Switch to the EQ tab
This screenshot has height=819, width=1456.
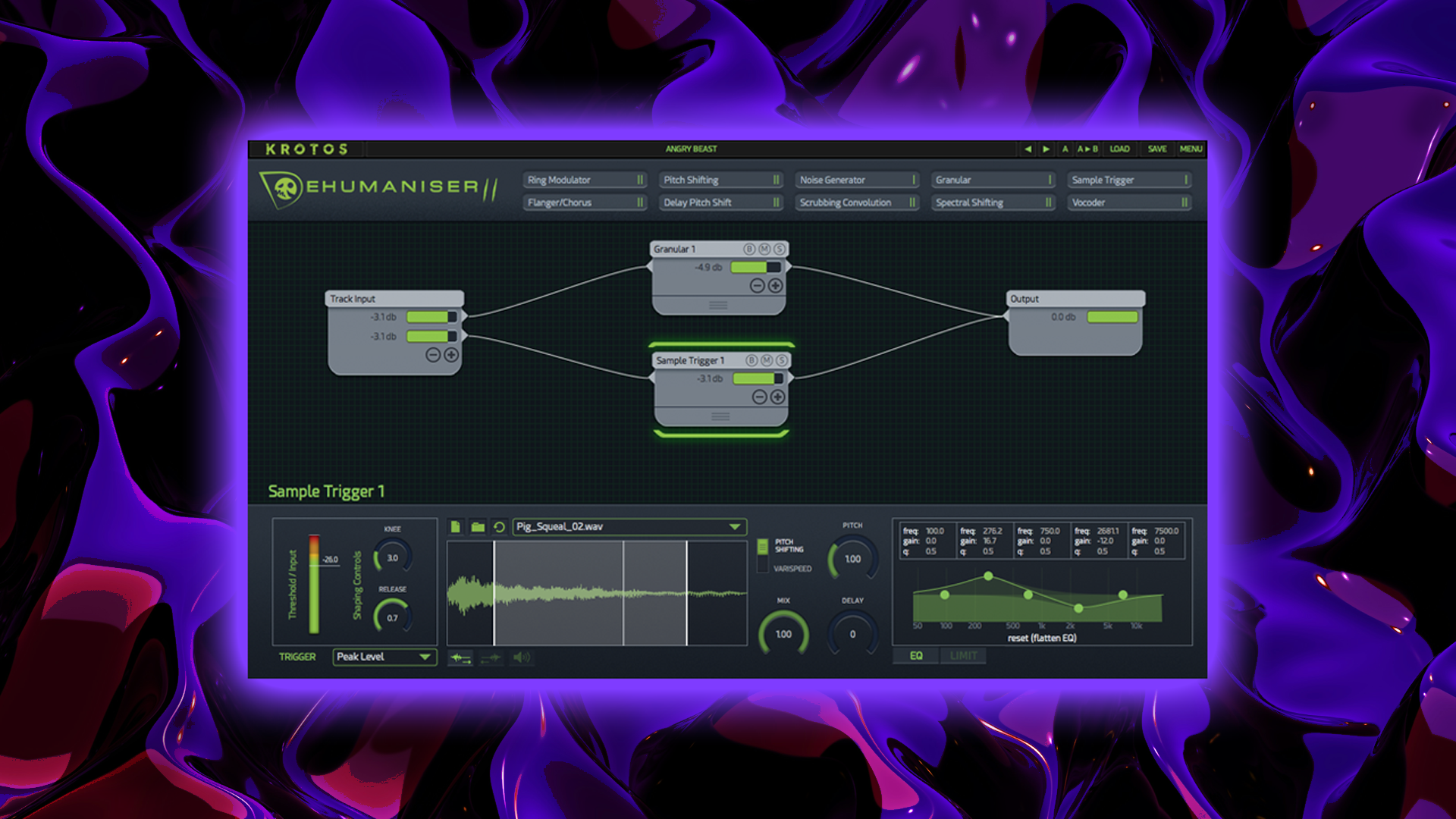click(x=916, y=656)
